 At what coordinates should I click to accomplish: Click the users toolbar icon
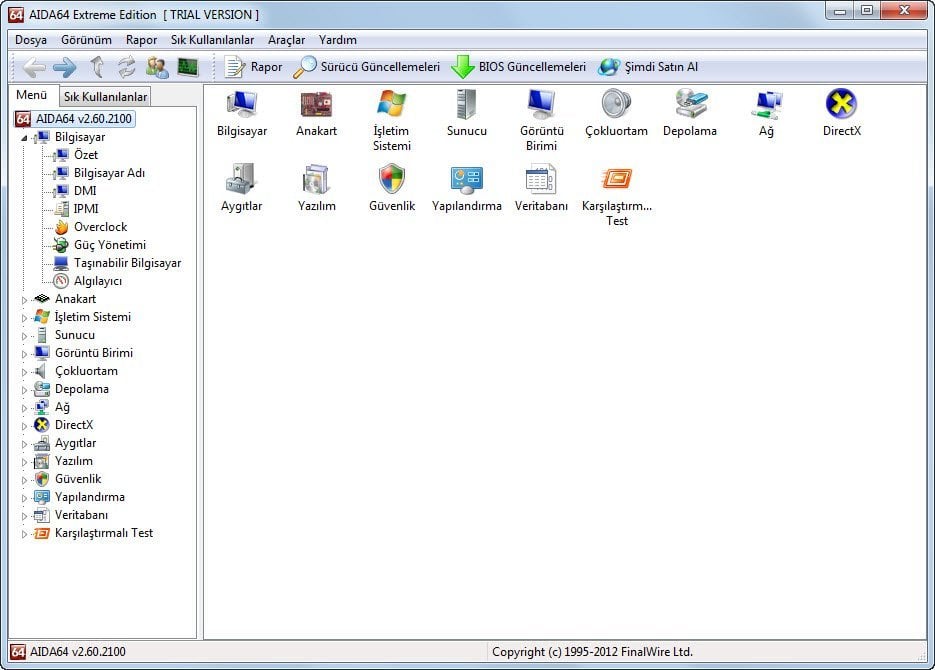(157, 67)
